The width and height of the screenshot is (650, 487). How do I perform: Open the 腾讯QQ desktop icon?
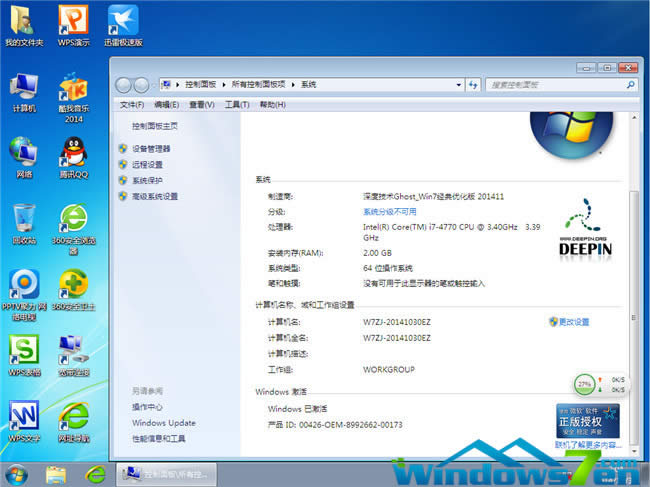(73, 154)
